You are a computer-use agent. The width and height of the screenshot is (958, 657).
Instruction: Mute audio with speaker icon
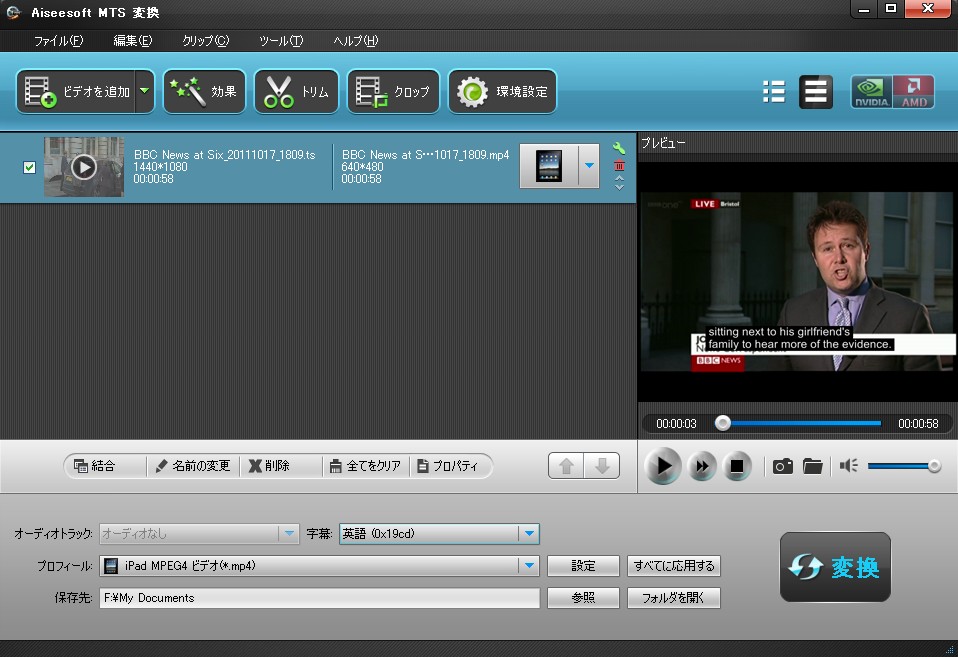pos(849,466)
